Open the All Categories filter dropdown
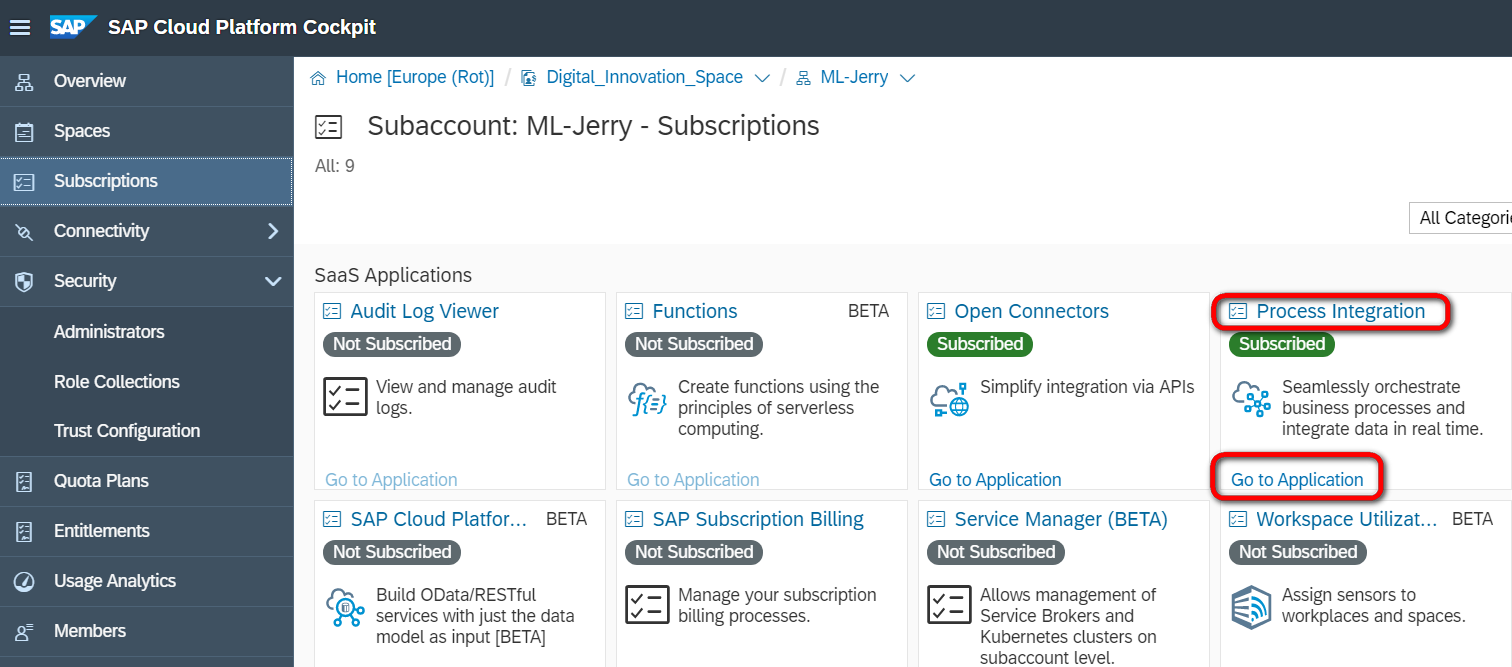 coord(1460,218)
